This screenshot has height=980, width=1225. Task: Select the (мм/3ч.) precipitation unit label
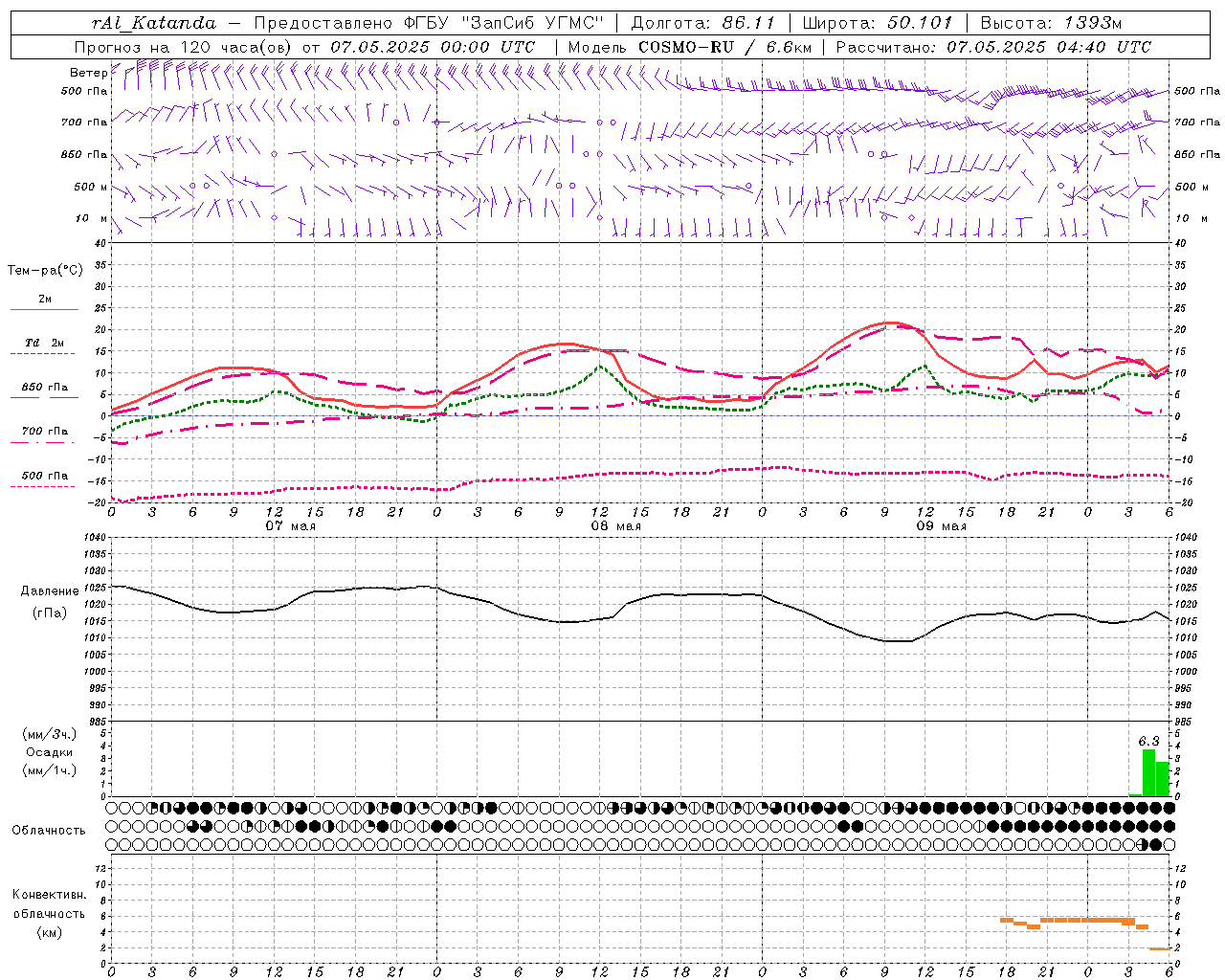(x=50, y=734)
